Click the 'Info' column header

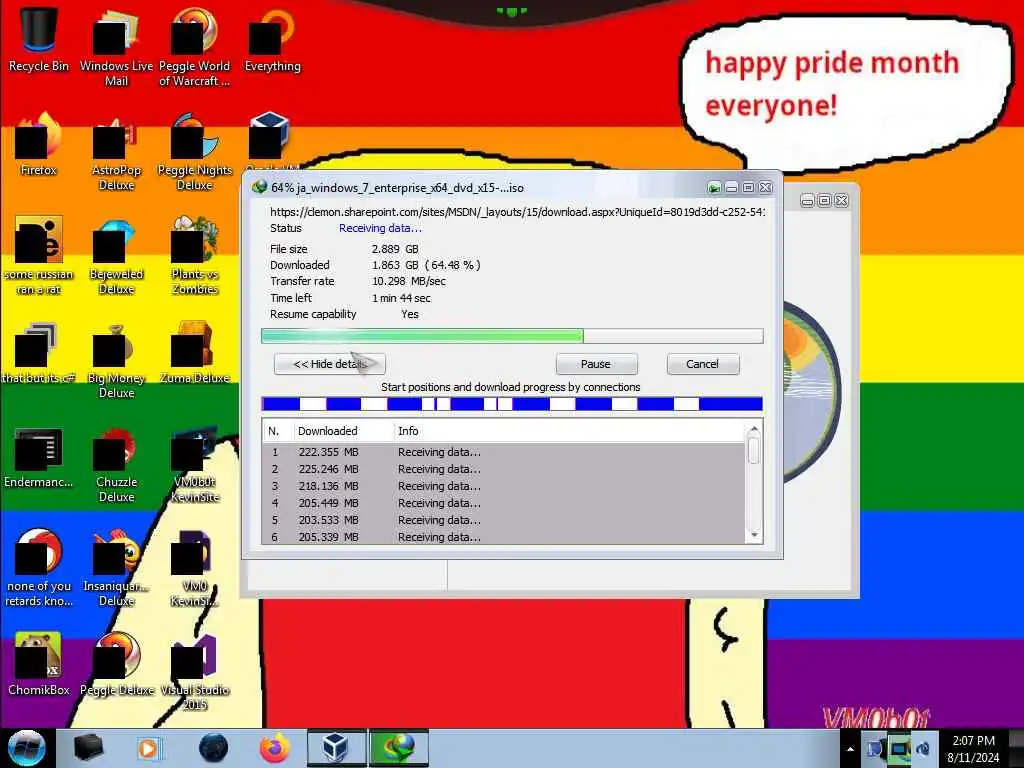(568, 431)
